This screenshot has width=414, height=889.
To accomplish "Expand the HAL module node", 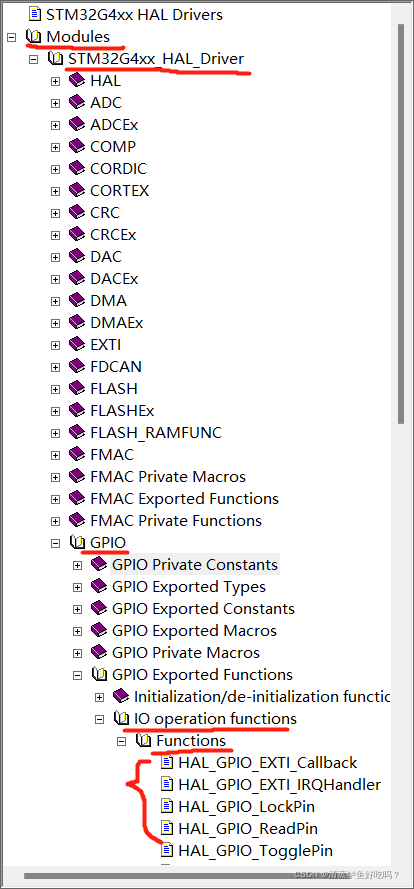I will [55, 81].
